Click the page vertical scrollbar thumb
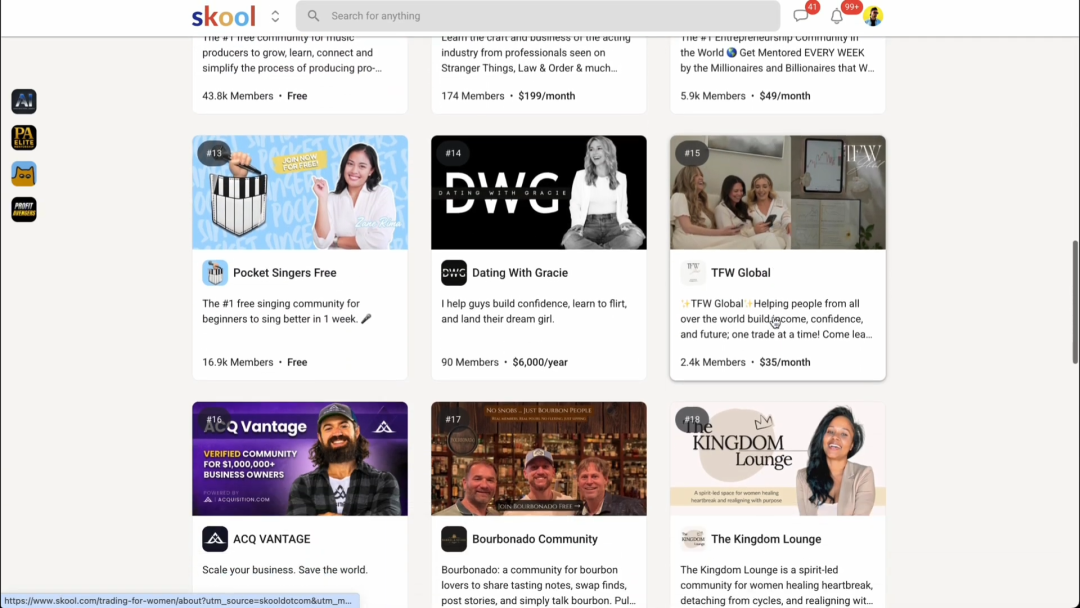1080x608 pixels. 1075,302
